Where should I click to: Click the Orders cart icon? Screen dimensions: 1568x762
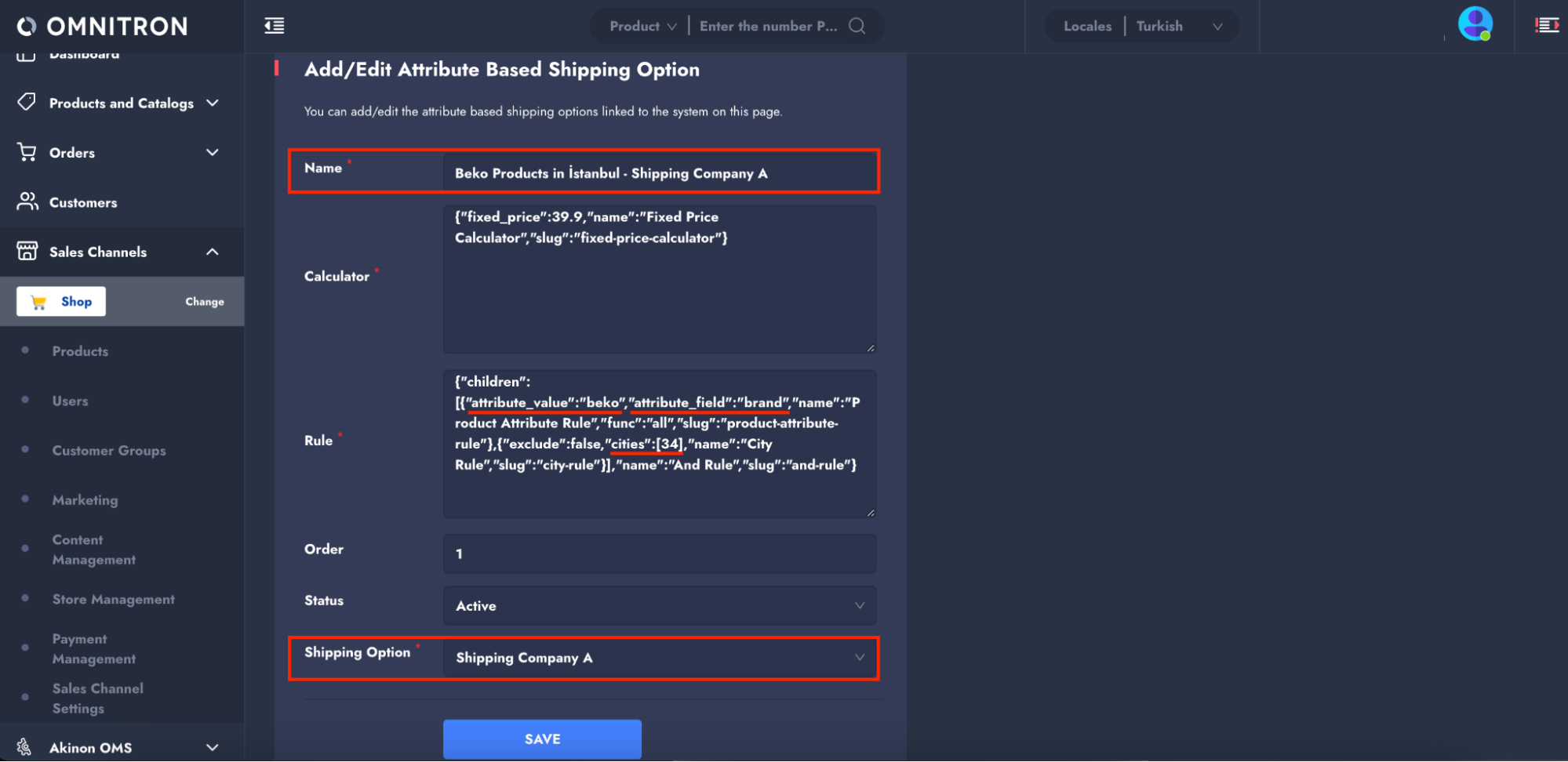(x=27, y=152)
